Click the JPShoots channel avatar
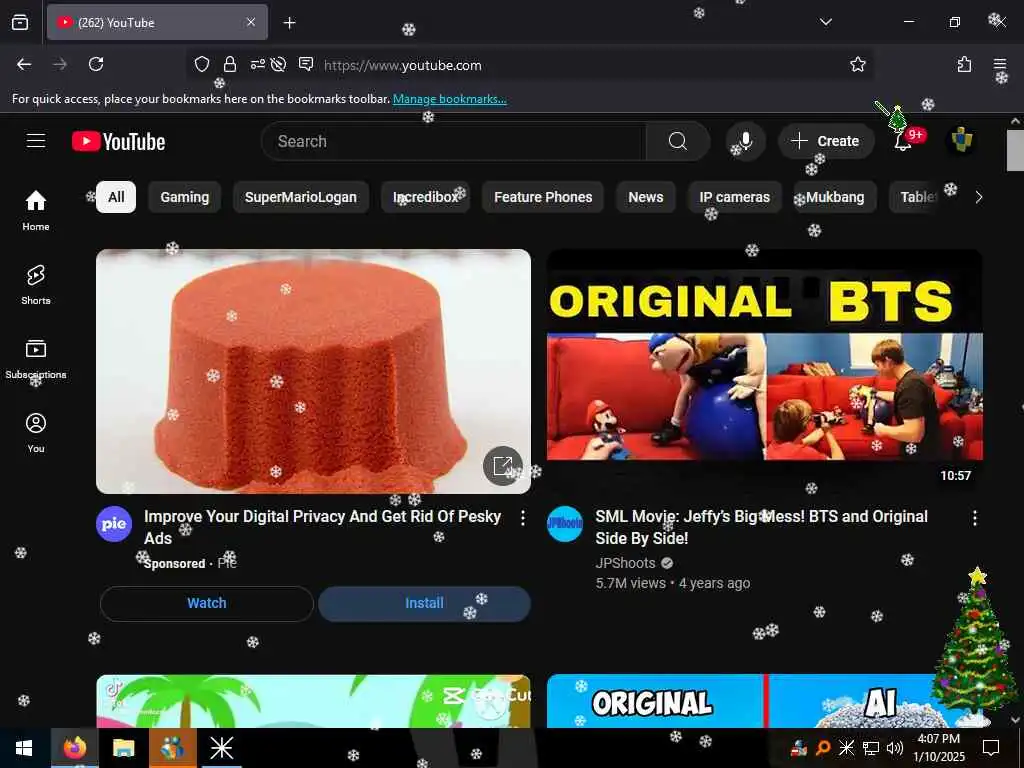The image size is (1024, 768). point(565,524)
